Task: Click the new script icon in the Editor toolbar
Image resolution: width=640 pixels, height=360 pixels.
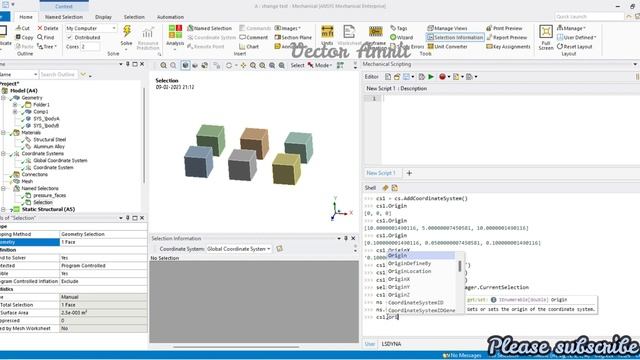Action: point(388,77)
